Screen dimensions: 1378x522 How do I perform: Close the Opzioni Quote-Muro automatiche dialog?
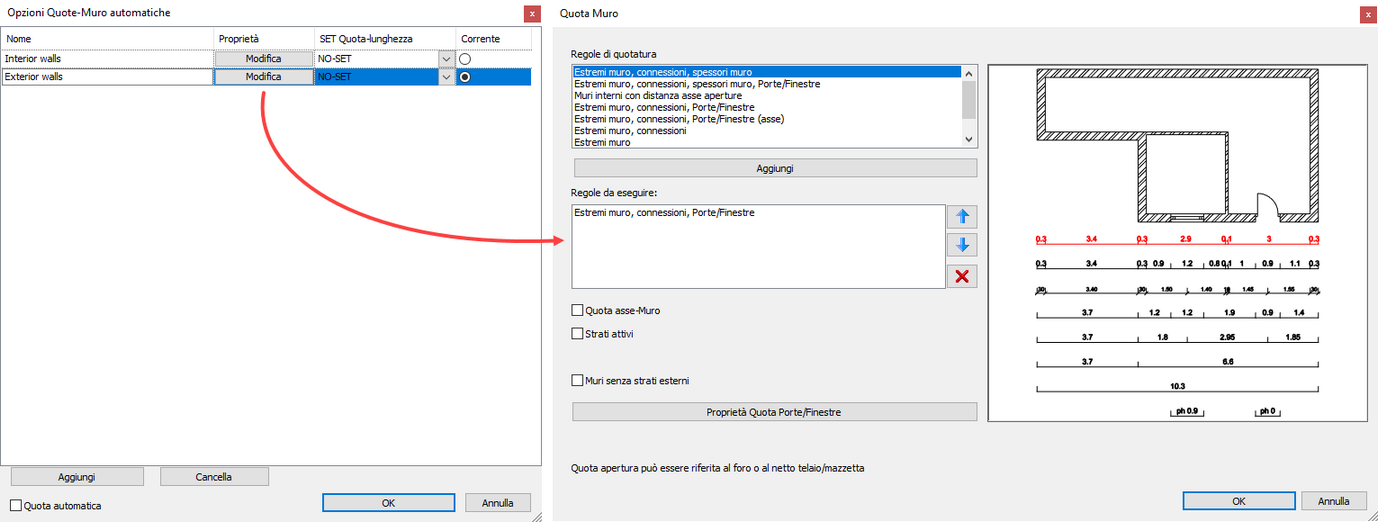[531, 13]
